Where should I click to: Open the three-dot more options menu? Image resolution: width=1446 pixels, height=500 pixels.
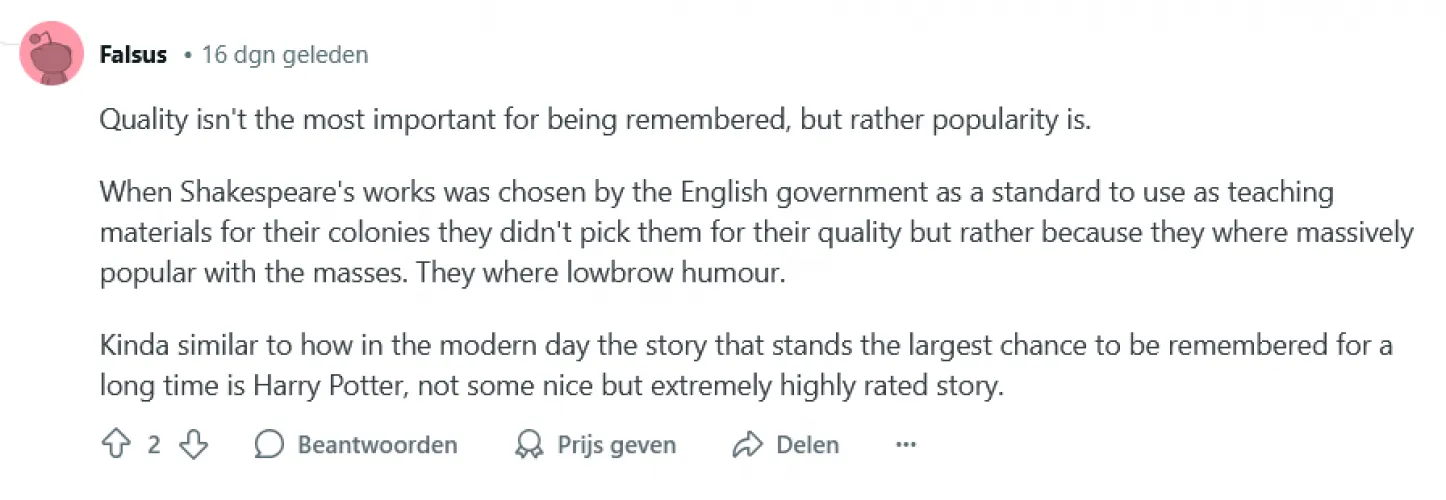pyautogui.click(x=906, y=445)
